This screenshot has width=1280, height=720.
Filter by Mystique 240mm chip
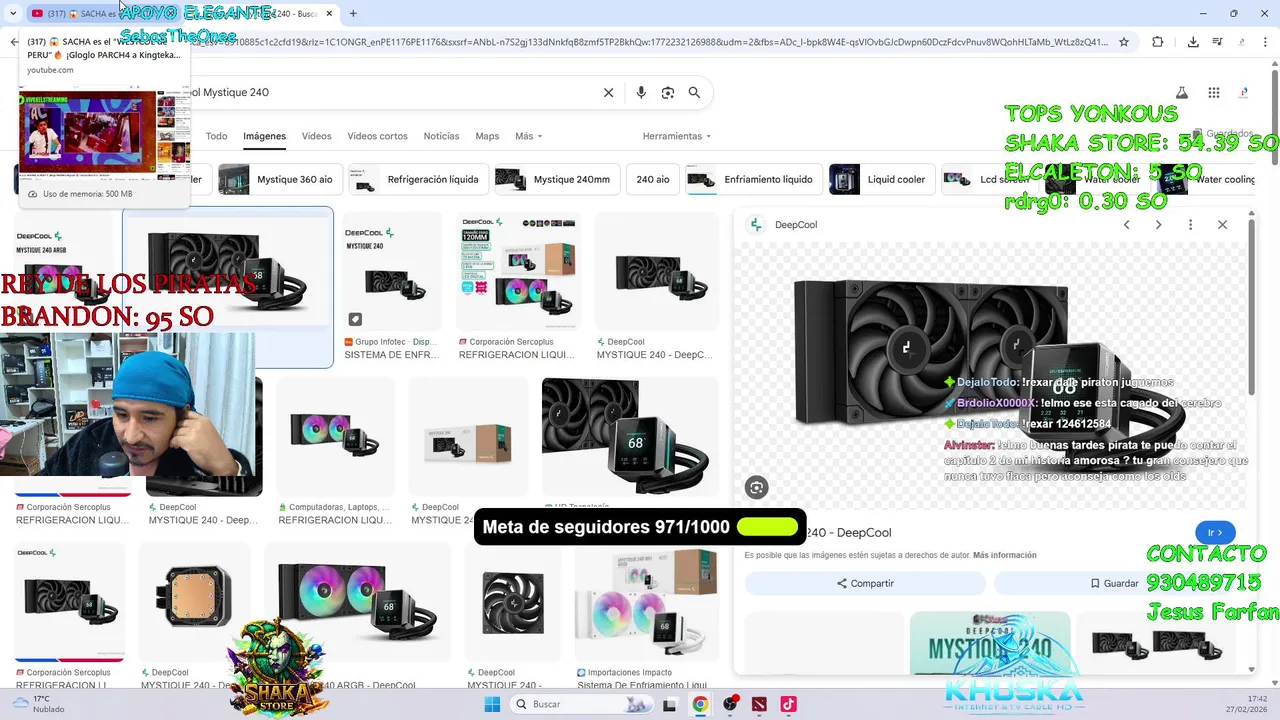point(557,179)
